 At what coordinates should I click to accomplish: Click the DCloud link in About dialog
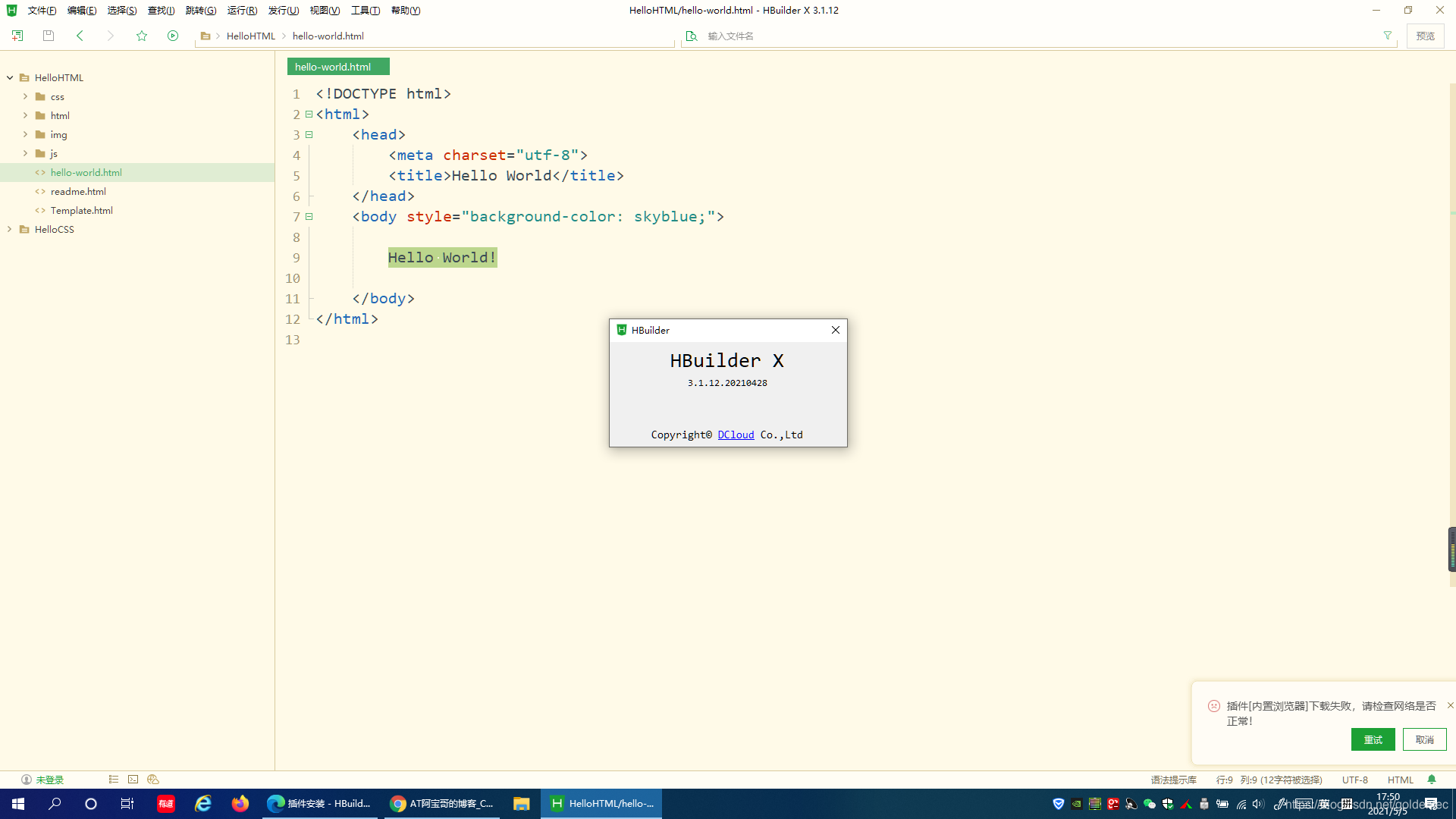(736, 435)
